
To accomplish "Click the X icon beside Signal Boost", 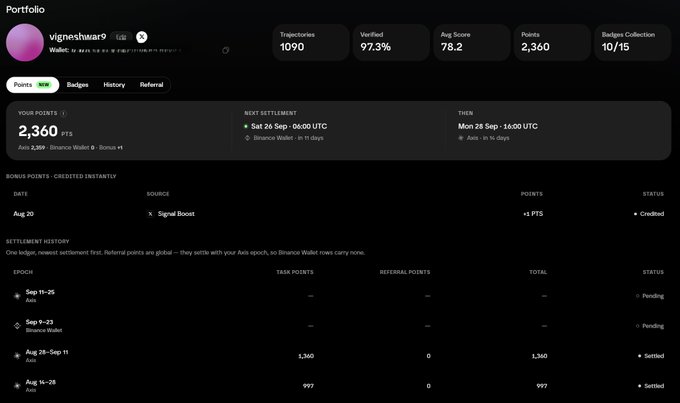I will pyautogui.click(x=150, y=214).
